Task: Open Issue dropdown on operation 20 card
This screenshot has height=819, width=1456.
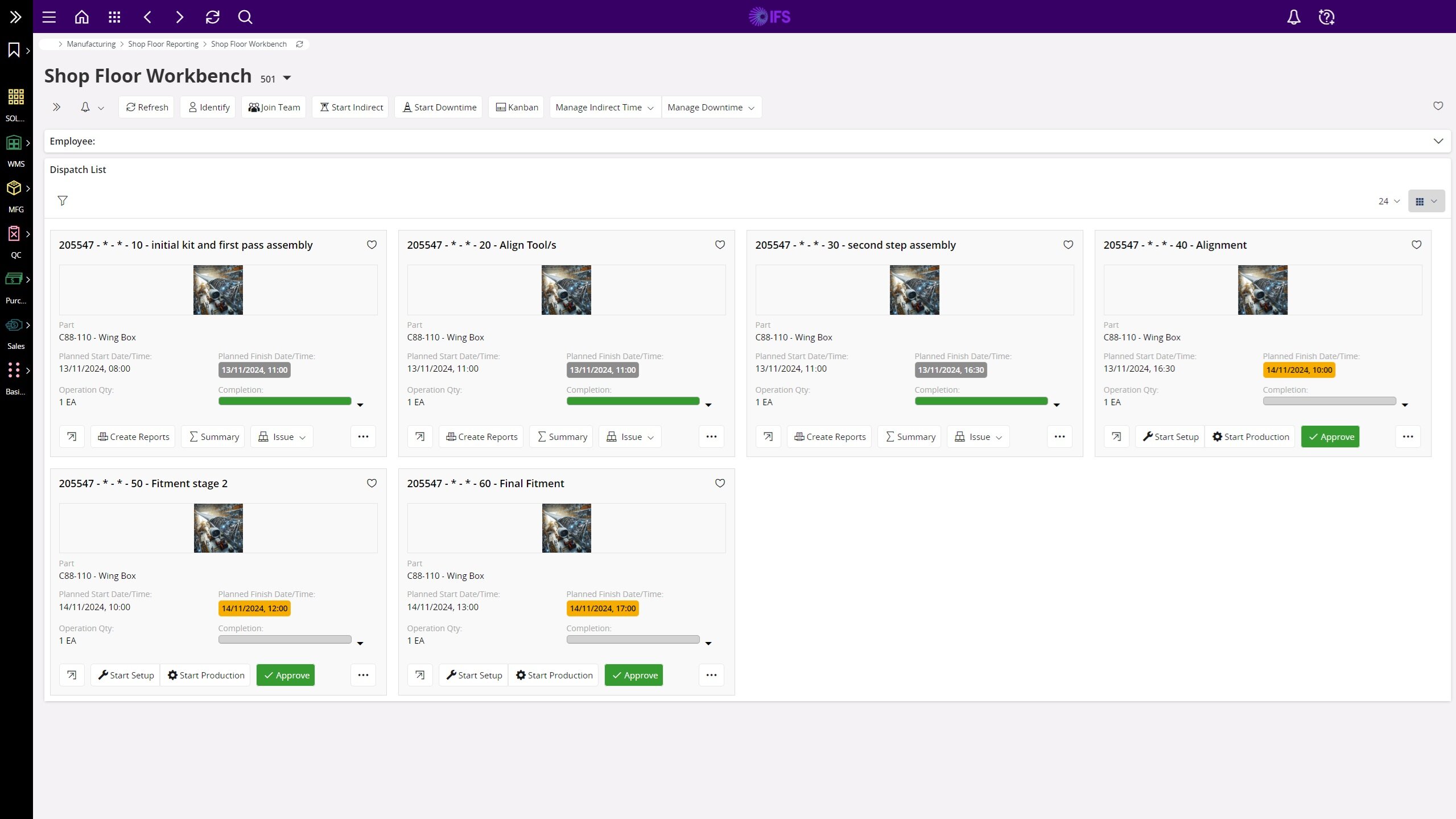Action: 630,437
